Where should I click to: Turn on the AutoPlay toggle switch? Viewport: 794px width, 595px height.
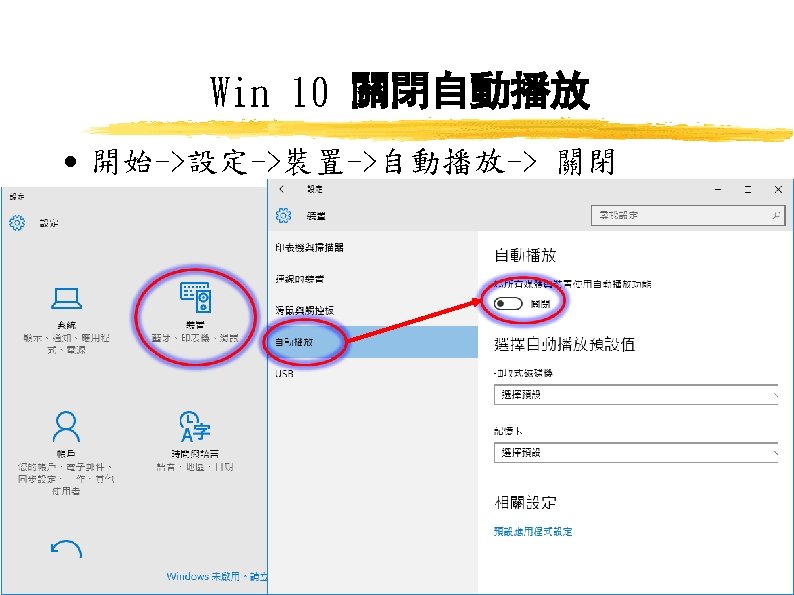pos(508,303)
